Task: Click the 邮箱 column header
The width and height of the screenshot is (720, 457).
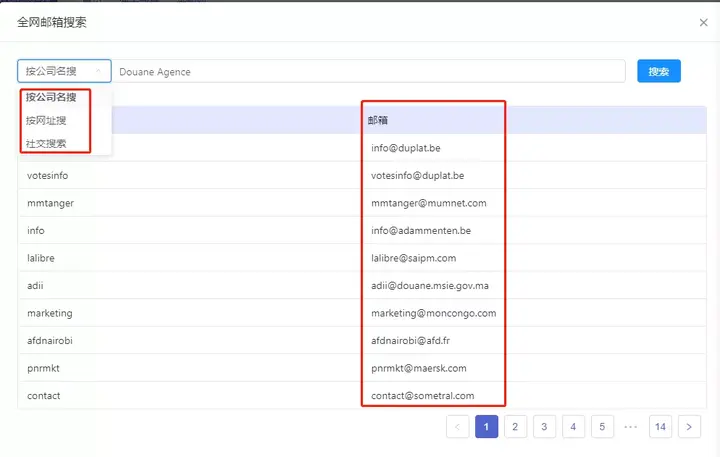Action: click(377, 120)
